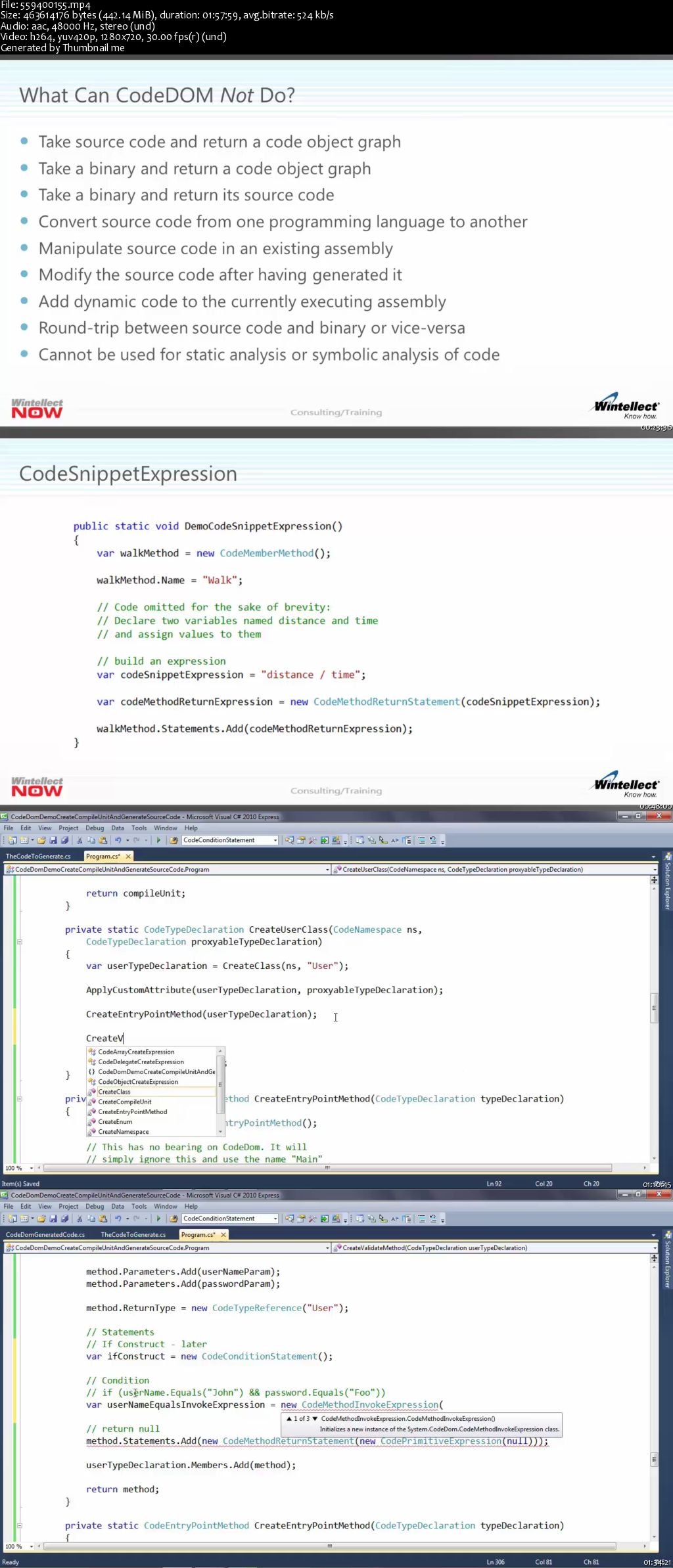Switch to CodeDomGeneratedCode.cs tab

click(45, 1235)
